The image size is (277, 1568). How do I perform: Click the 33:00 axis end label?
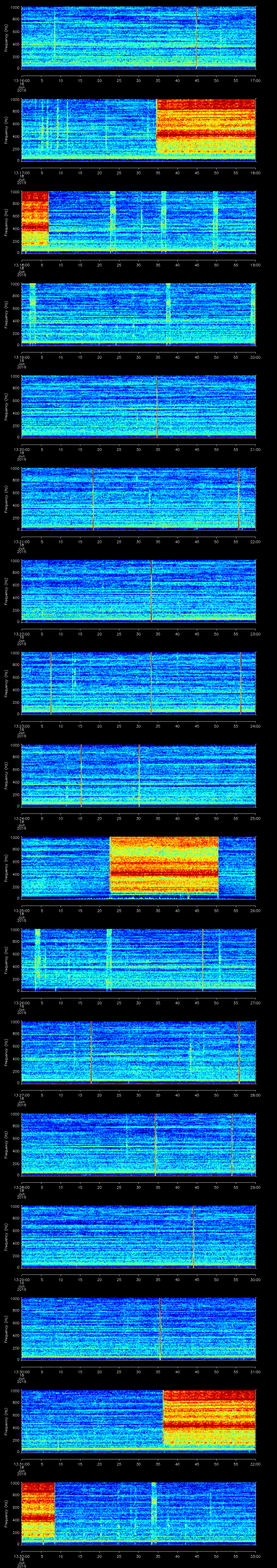255,1556
